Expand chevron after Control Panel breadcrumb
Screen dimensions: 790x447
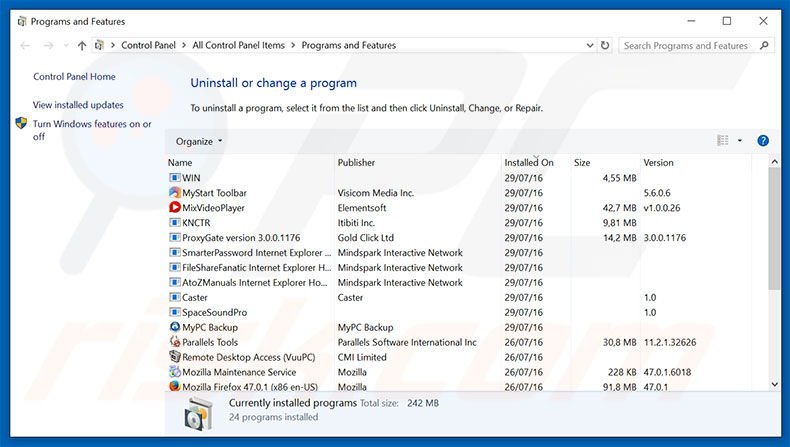coord(184,45)
